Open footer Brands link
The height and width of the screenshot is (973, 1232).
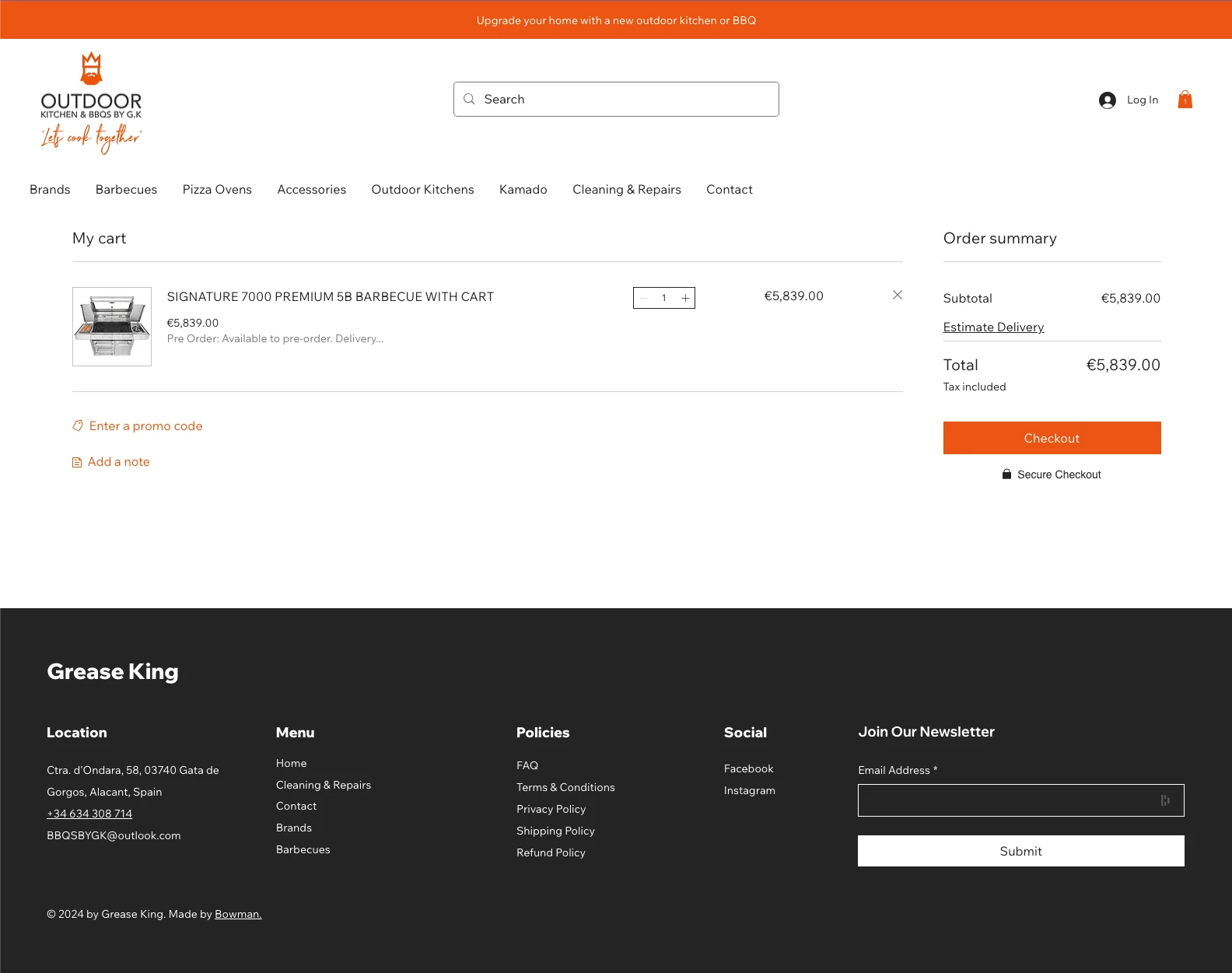coord(294,828)
